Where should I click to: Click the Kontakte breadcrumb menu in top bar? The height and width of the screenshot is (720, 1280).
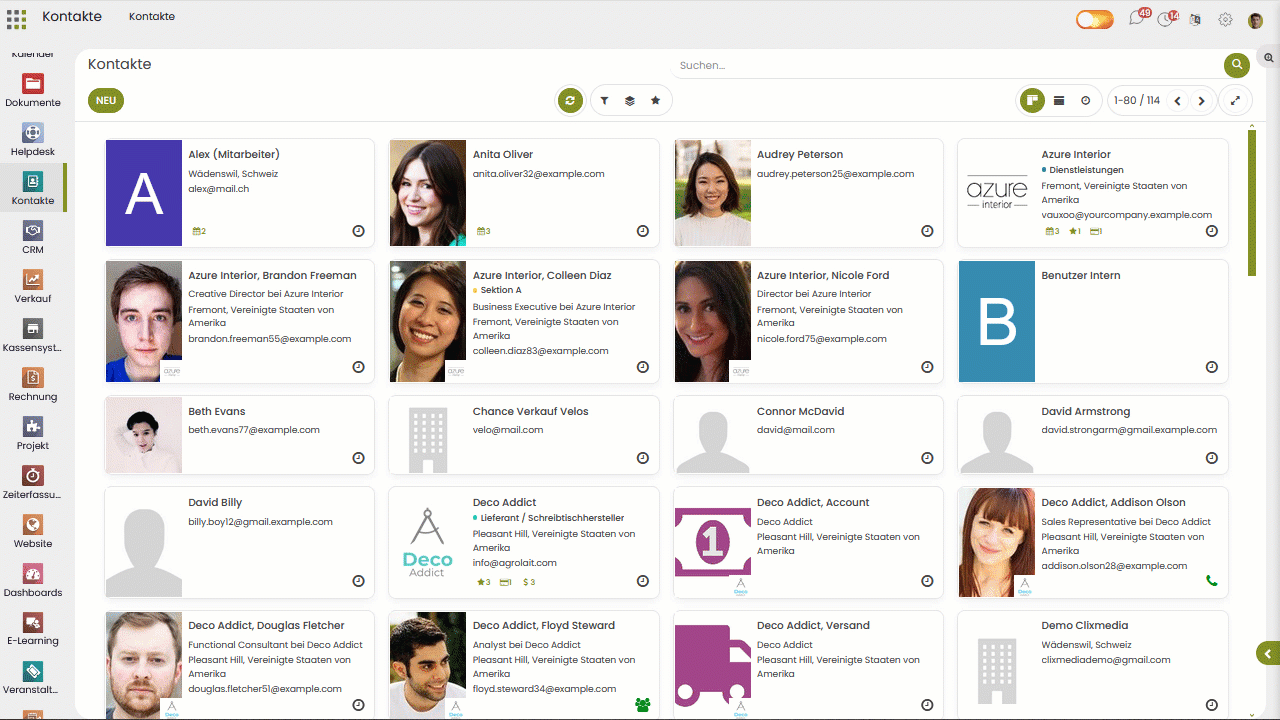coord(152,17)
